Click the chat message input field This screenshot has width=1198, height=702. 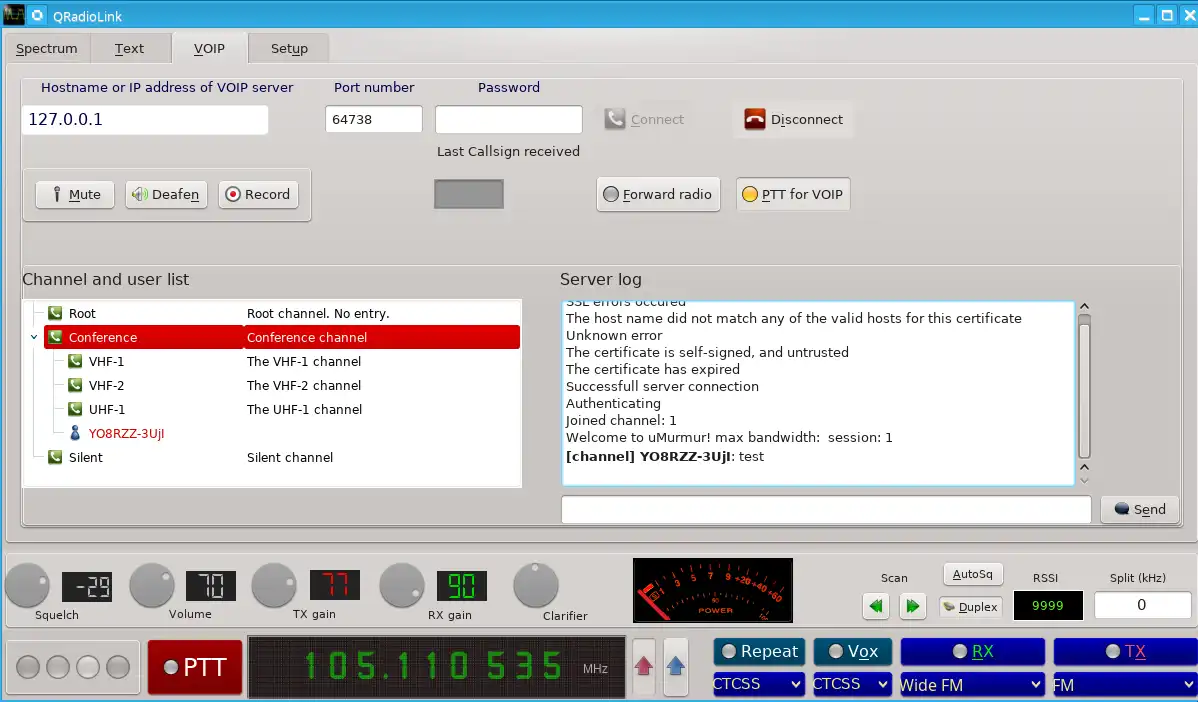pos(826,510)
